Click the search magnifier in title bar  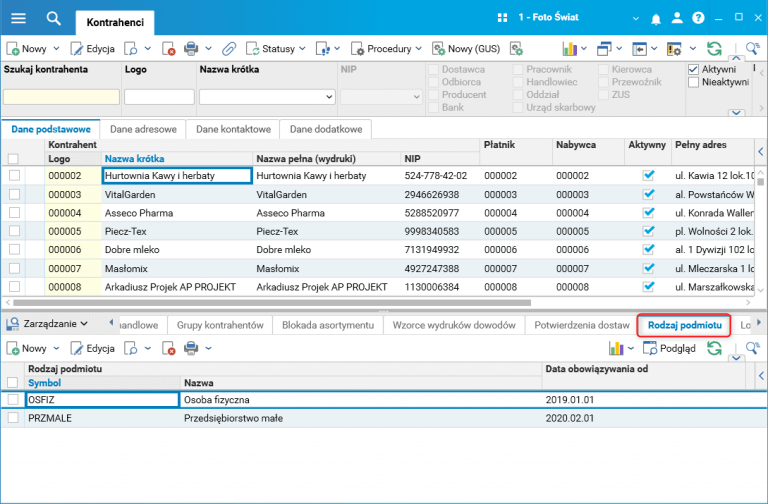tap(54, 18)
